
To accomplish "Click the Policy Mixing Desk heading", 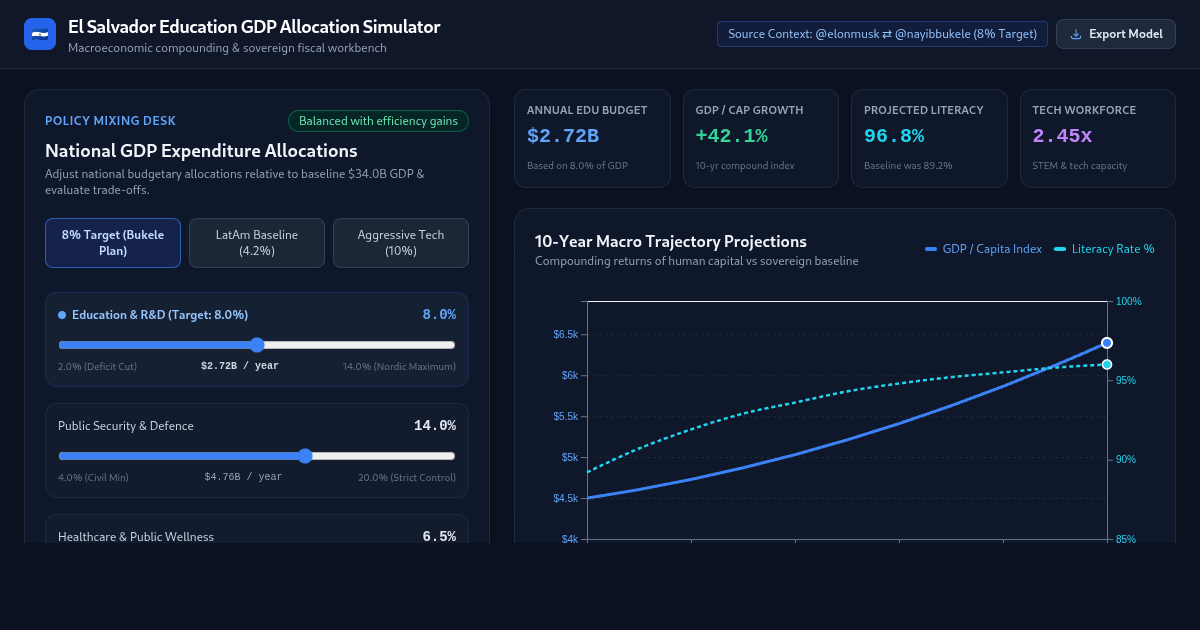I will [x=110, y=121].
